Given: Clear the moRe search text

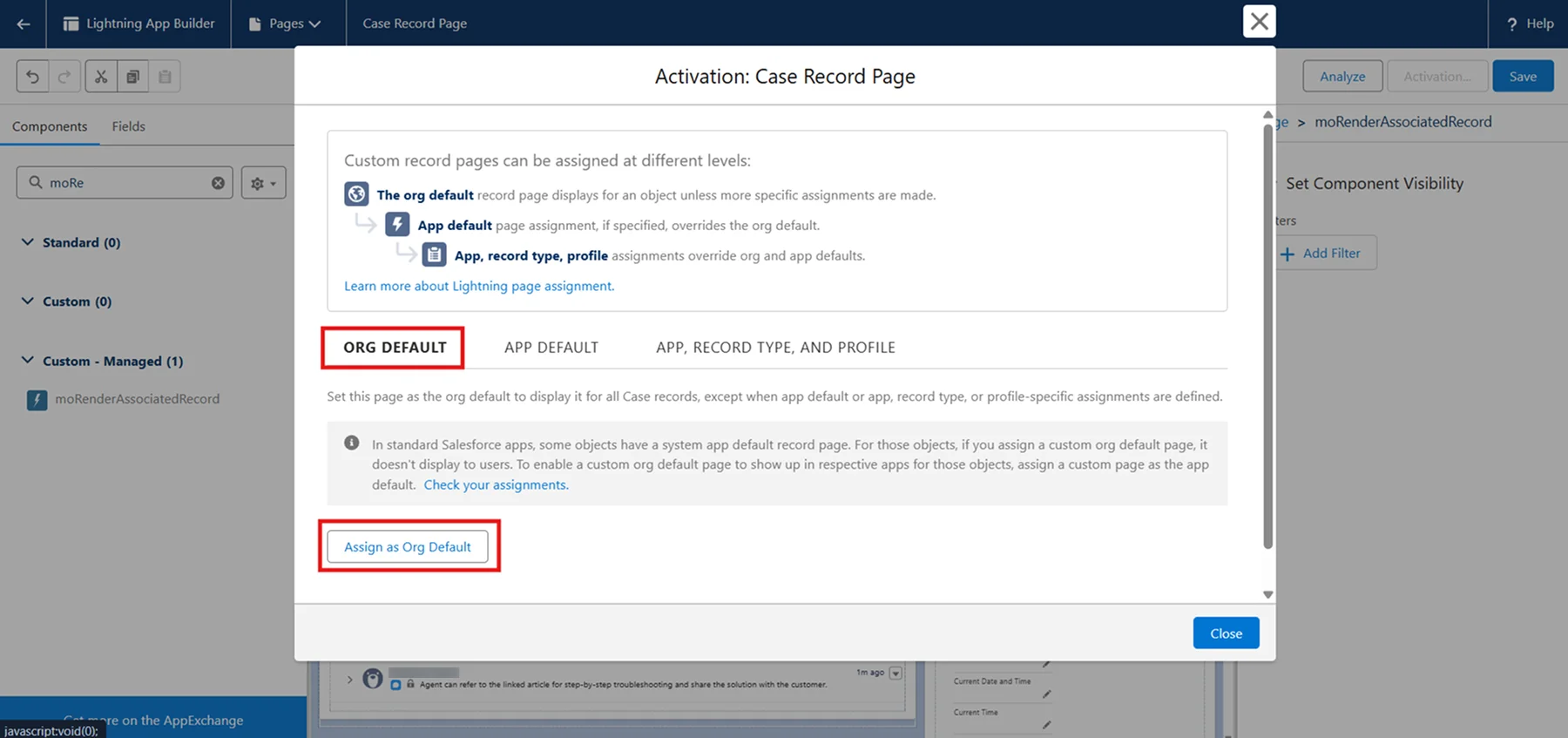Looking at the screenshot, I should coord(218,183).
